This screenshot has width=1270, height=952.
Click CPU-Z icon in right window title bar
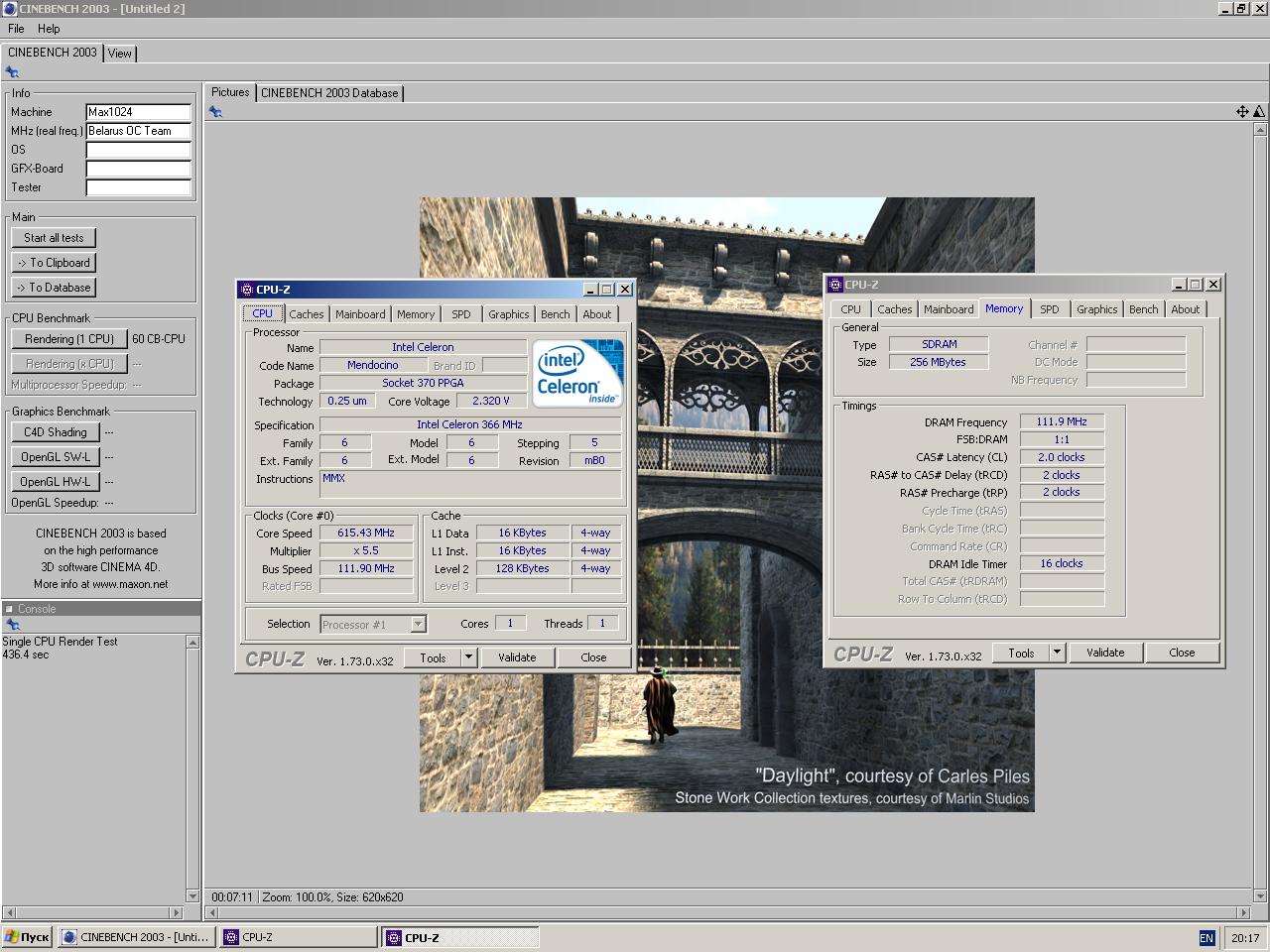click(835, 285)
